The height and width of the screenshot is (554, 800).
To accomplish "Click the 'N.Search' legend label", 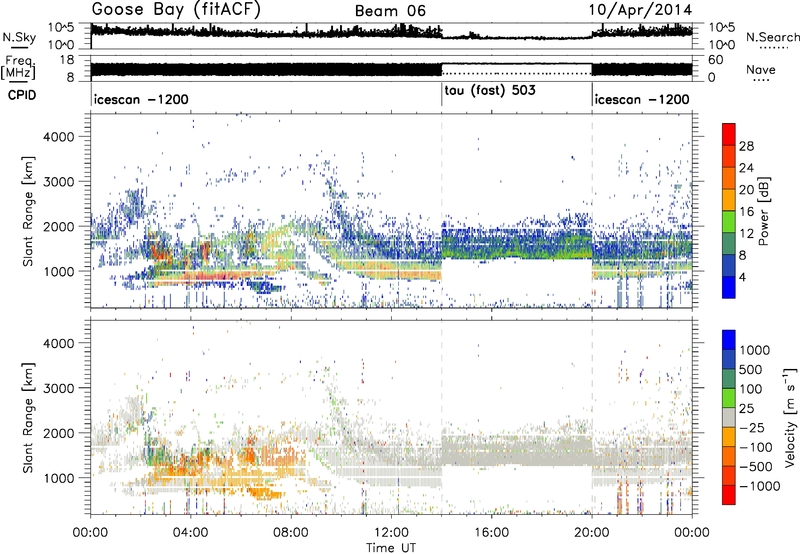I will point(772,37).
